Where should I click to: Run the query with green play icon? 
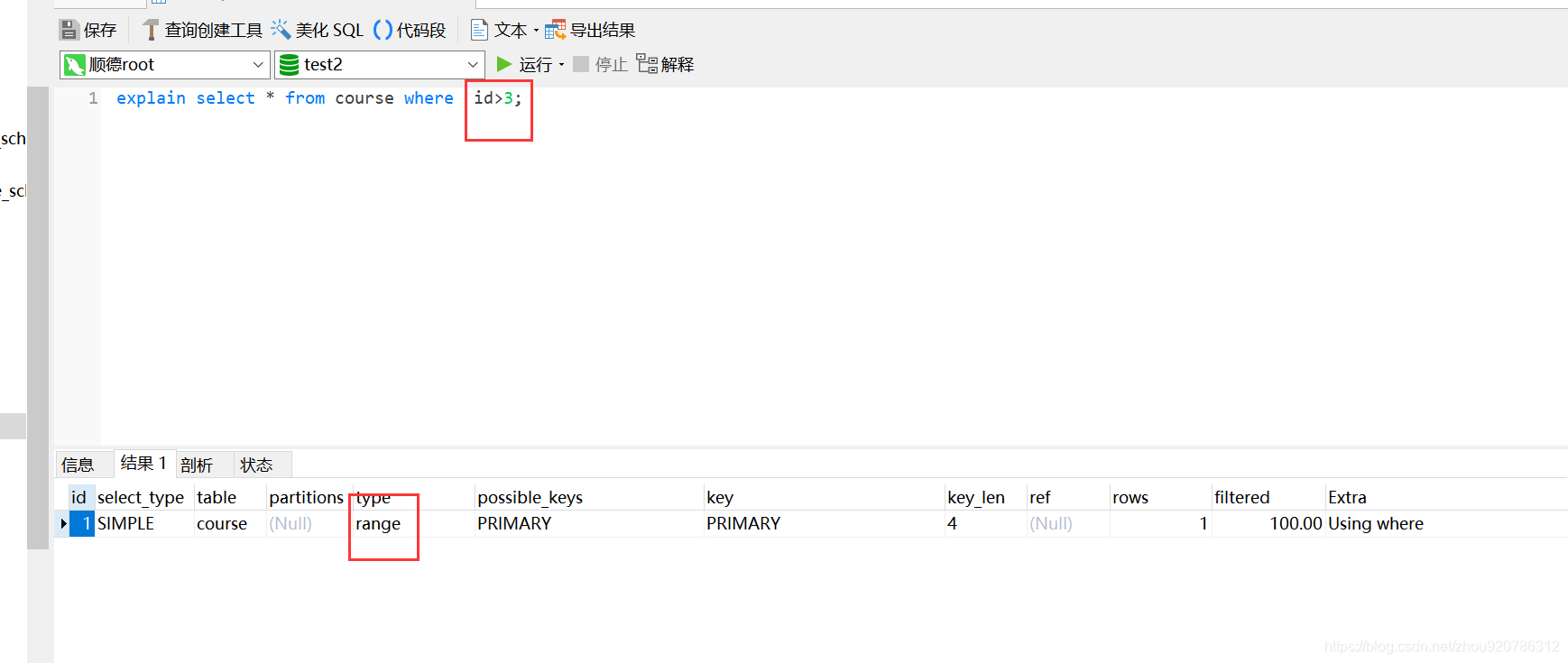504,64
